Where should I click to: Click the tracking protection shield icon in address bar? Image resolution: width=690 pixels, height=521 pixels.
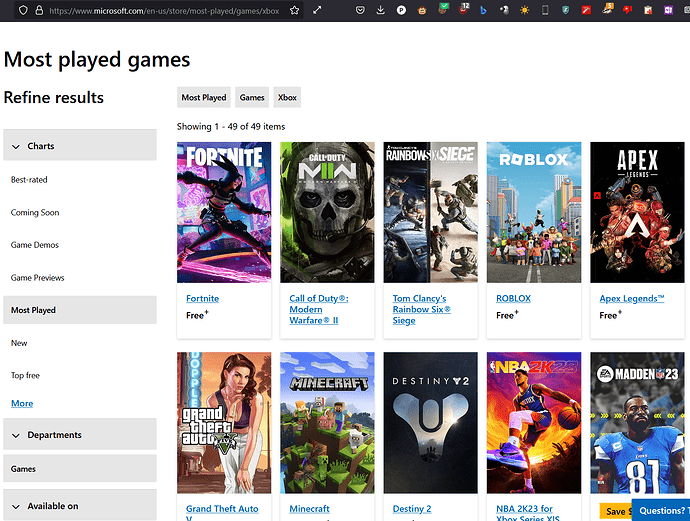[x=23, y=10]
